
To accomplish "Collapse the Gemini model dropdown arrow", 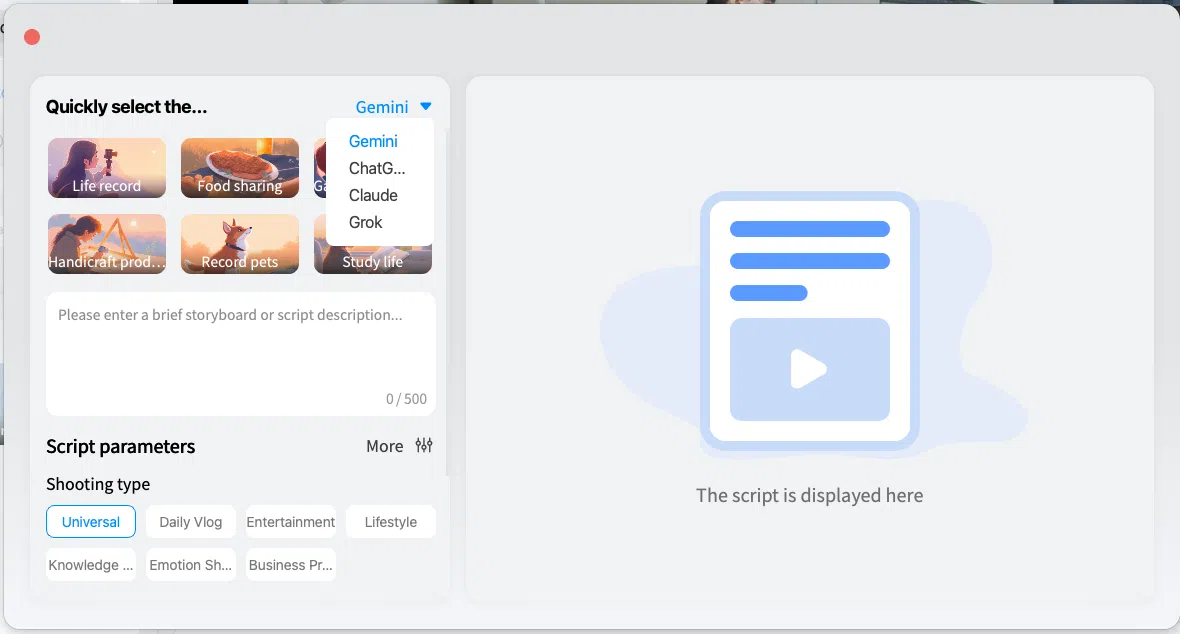I will point(426,107).
